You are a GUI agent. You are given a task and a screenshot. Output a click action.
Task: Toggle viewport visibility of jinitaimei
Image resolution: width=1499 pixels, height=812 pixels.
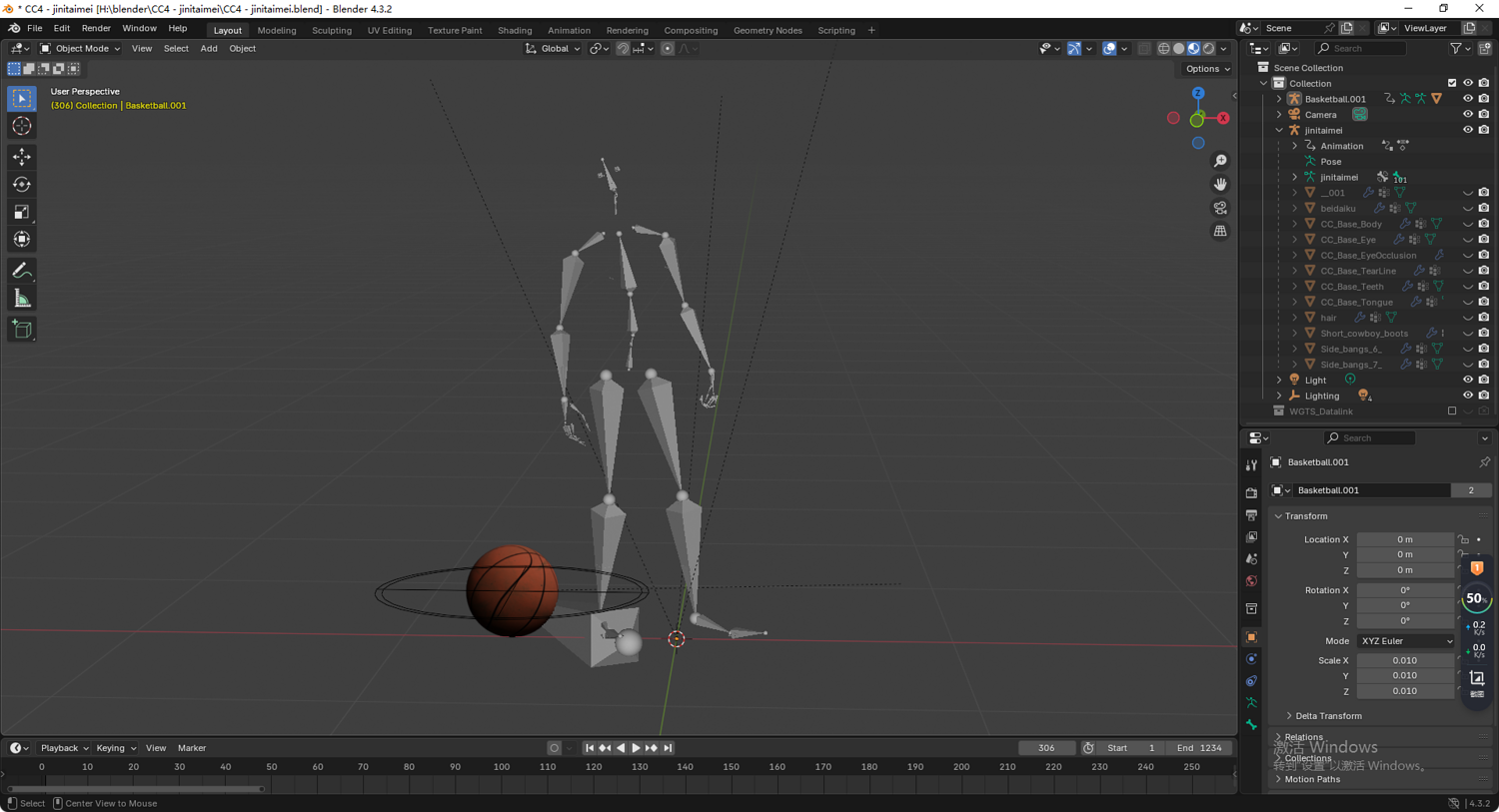click(1468, 130)
